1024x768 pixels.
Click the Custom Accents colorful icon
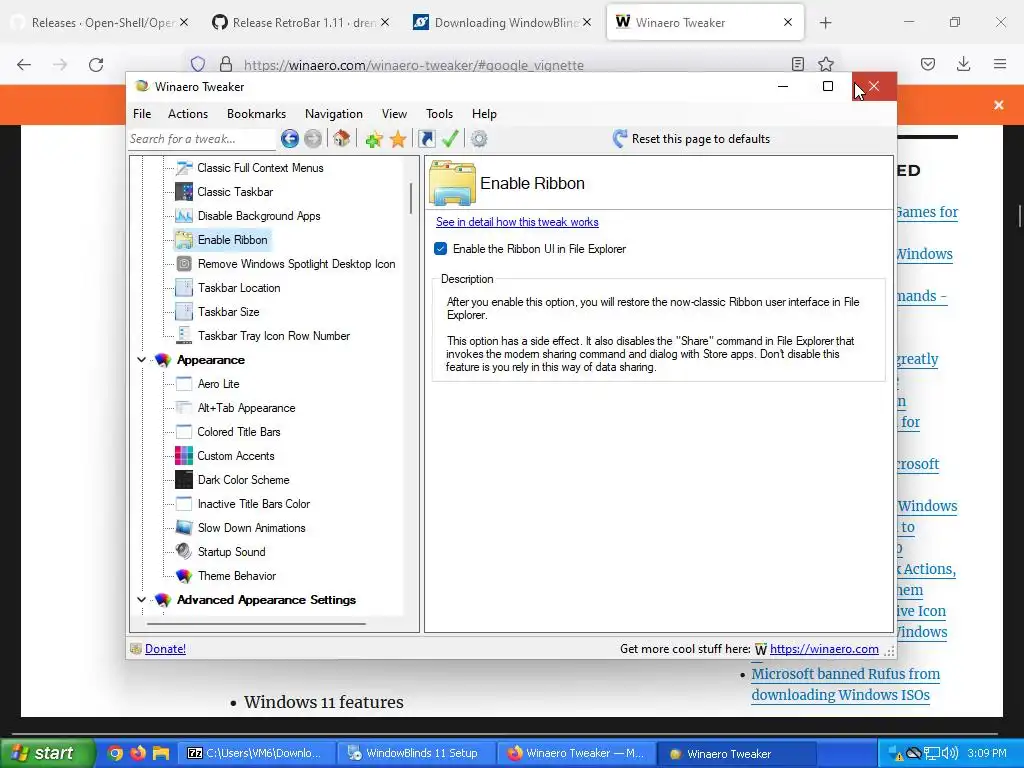(x=184, y=456)
